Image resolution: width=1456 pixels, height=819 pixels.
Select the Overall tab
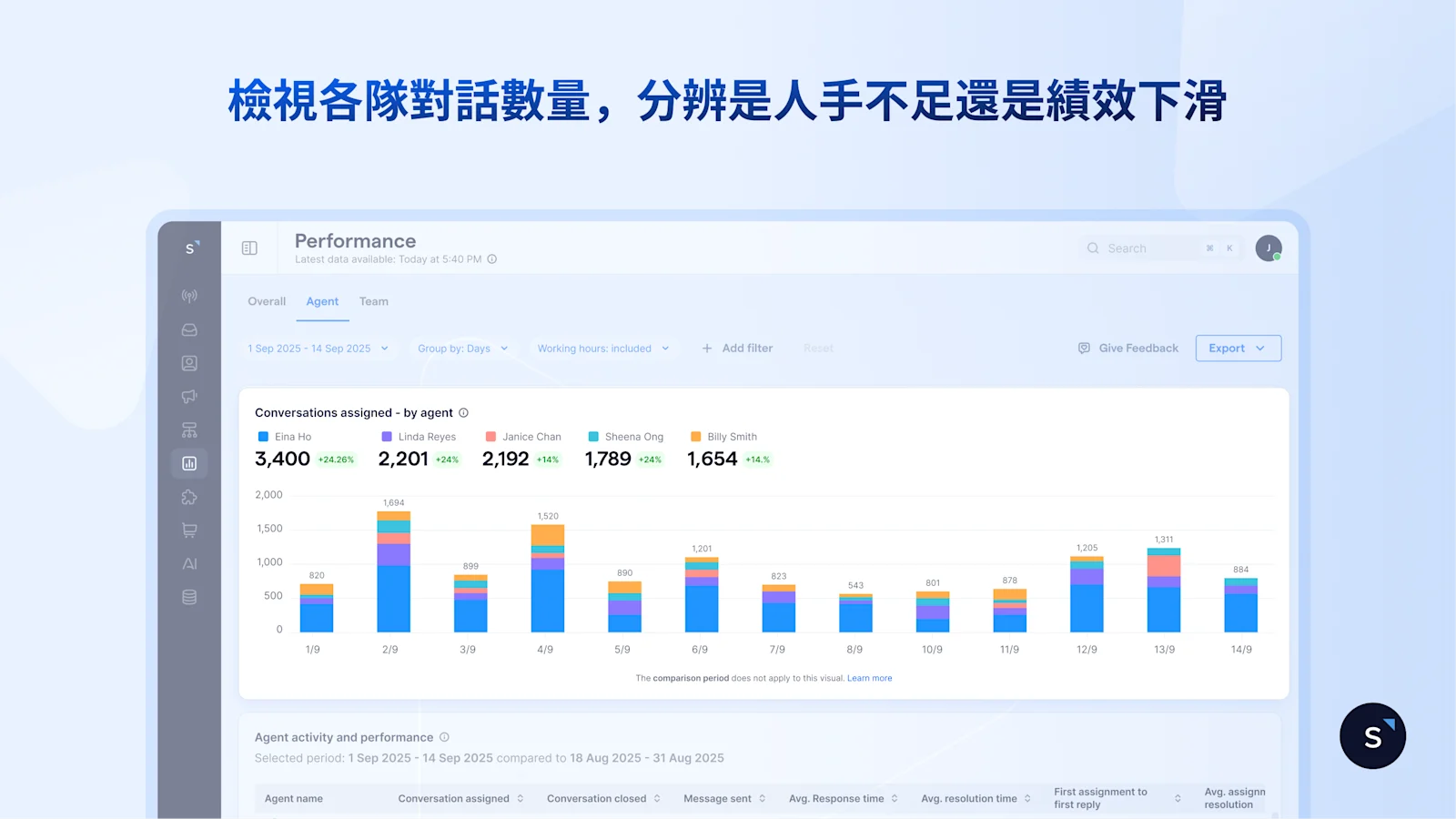pyautogui.click(x=266, y=301)
